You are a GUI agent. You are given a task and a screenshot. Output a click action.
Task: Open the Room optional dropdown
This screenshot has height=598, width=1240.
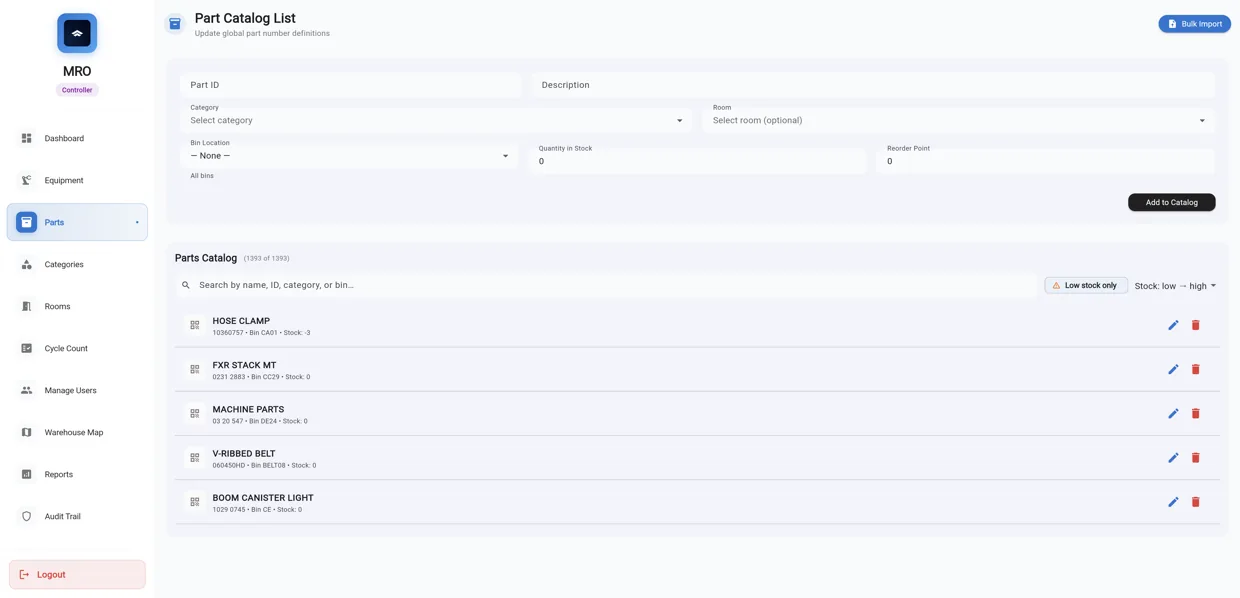959,118
